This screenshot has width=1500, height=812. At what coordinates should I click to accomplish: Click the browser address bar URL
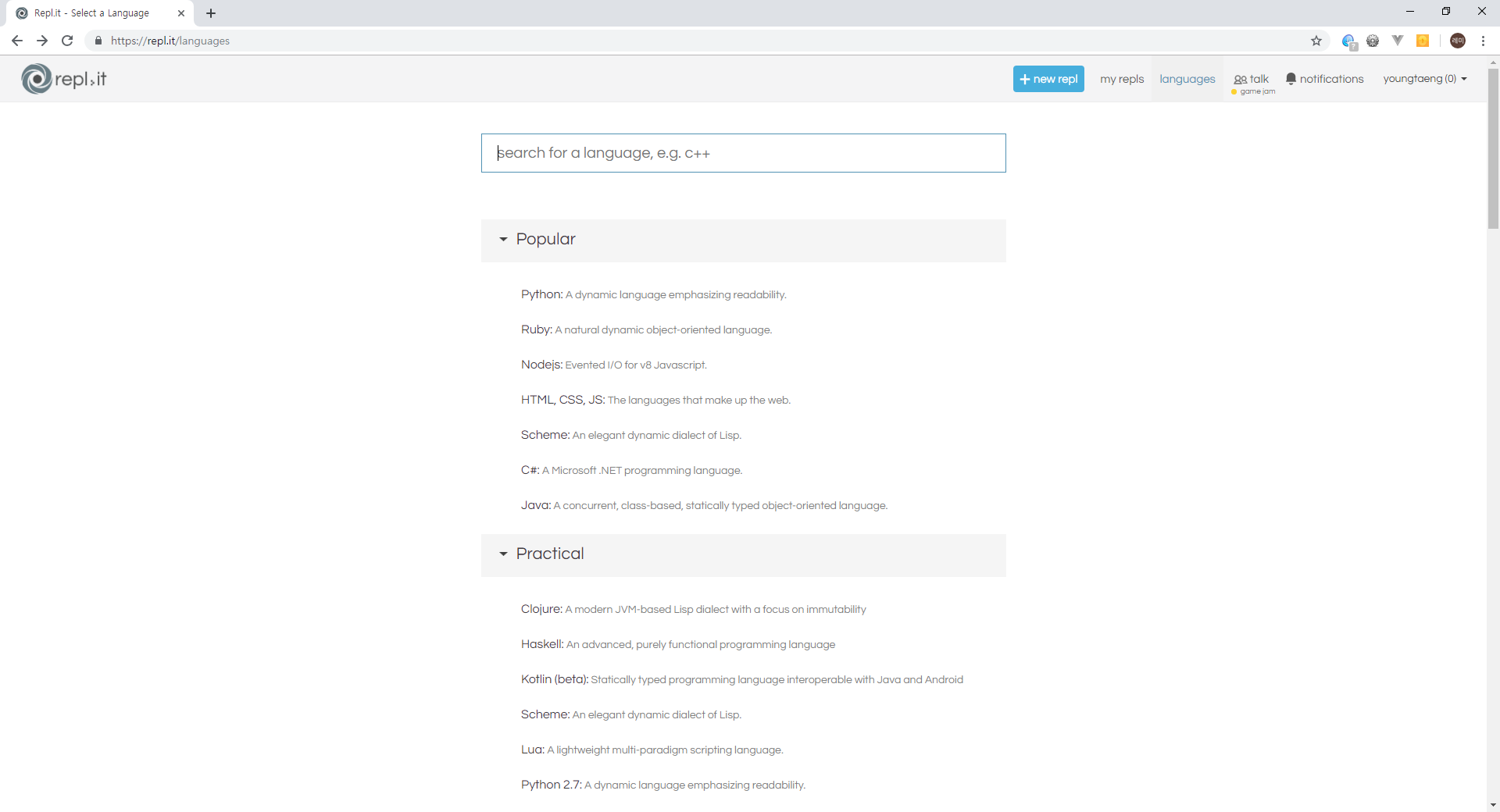tap(170, 41)
